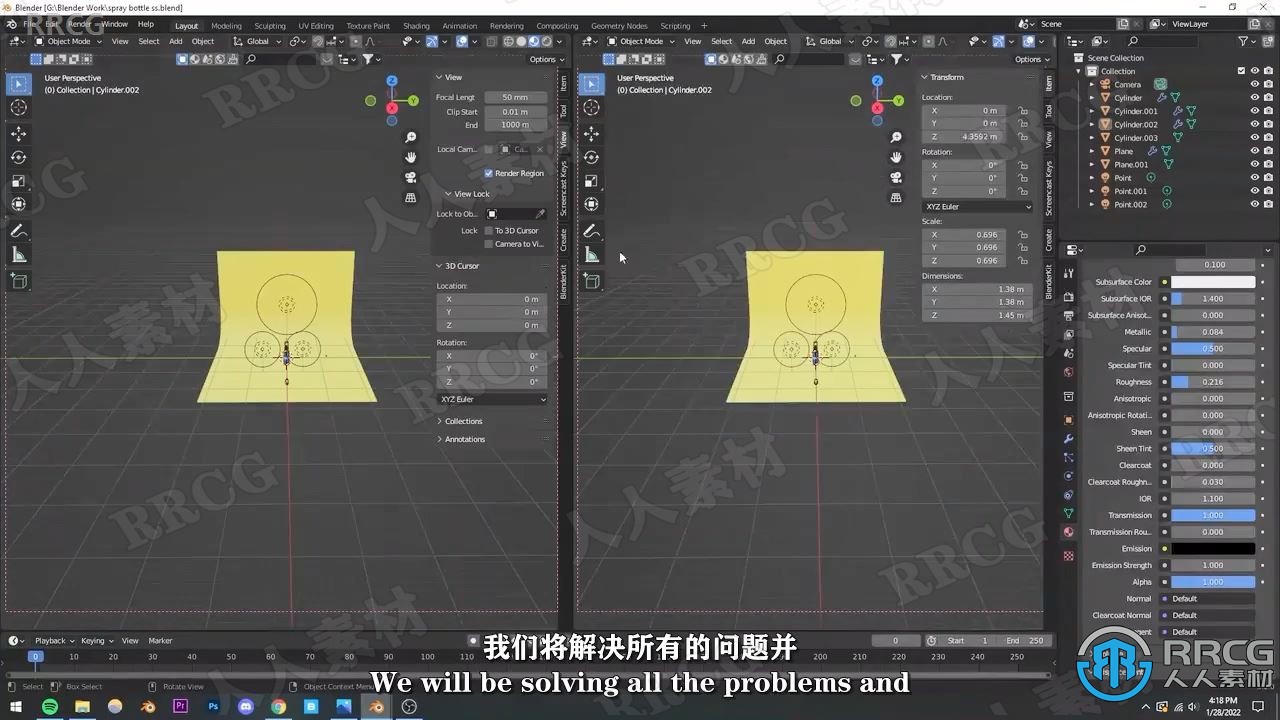This screenshot has width=1280, height=720.
Task: Select the Move tool in right viewport
Action: coord(592,133)
